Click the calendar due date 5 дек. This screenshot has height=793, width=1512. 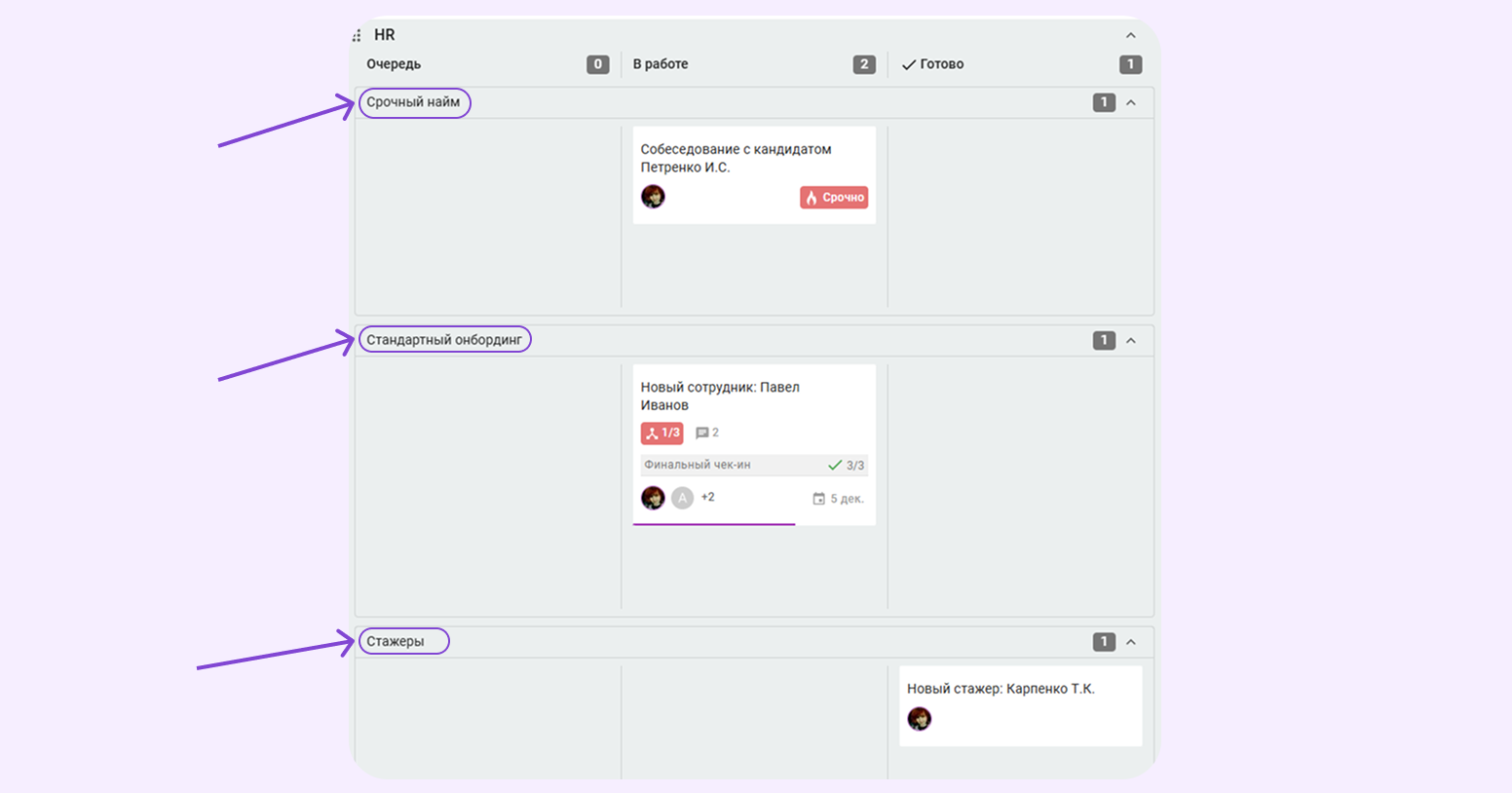pos(838,499)
